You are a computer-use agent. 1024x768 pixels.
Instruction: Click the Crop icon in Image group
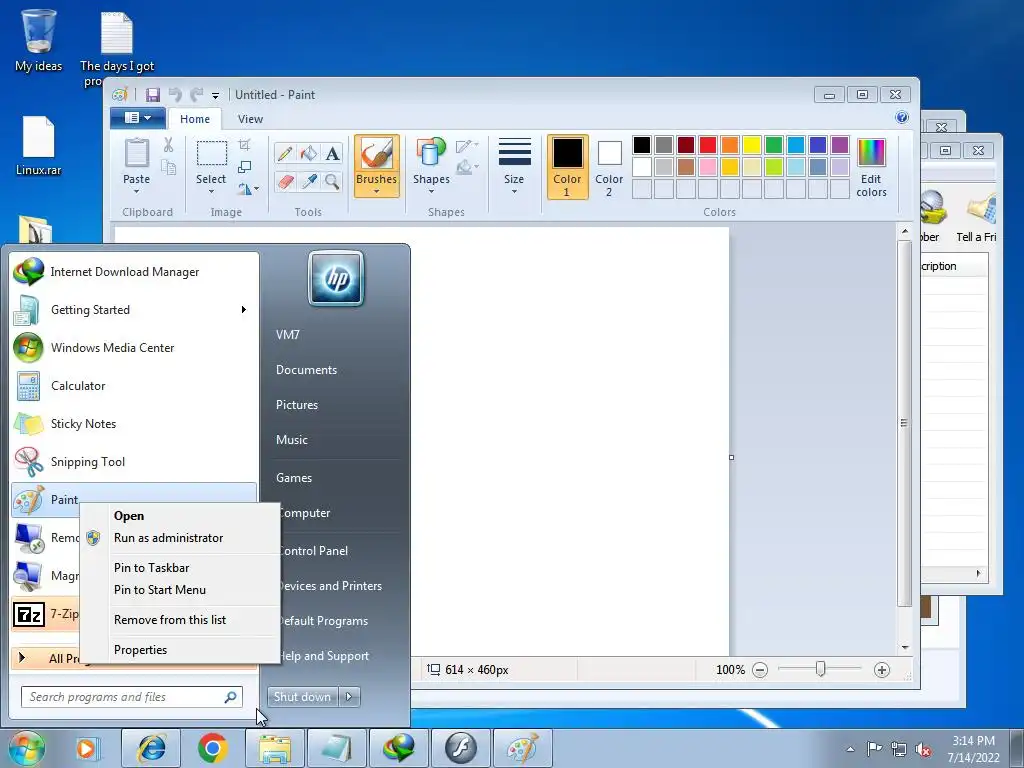pos(245,144)
